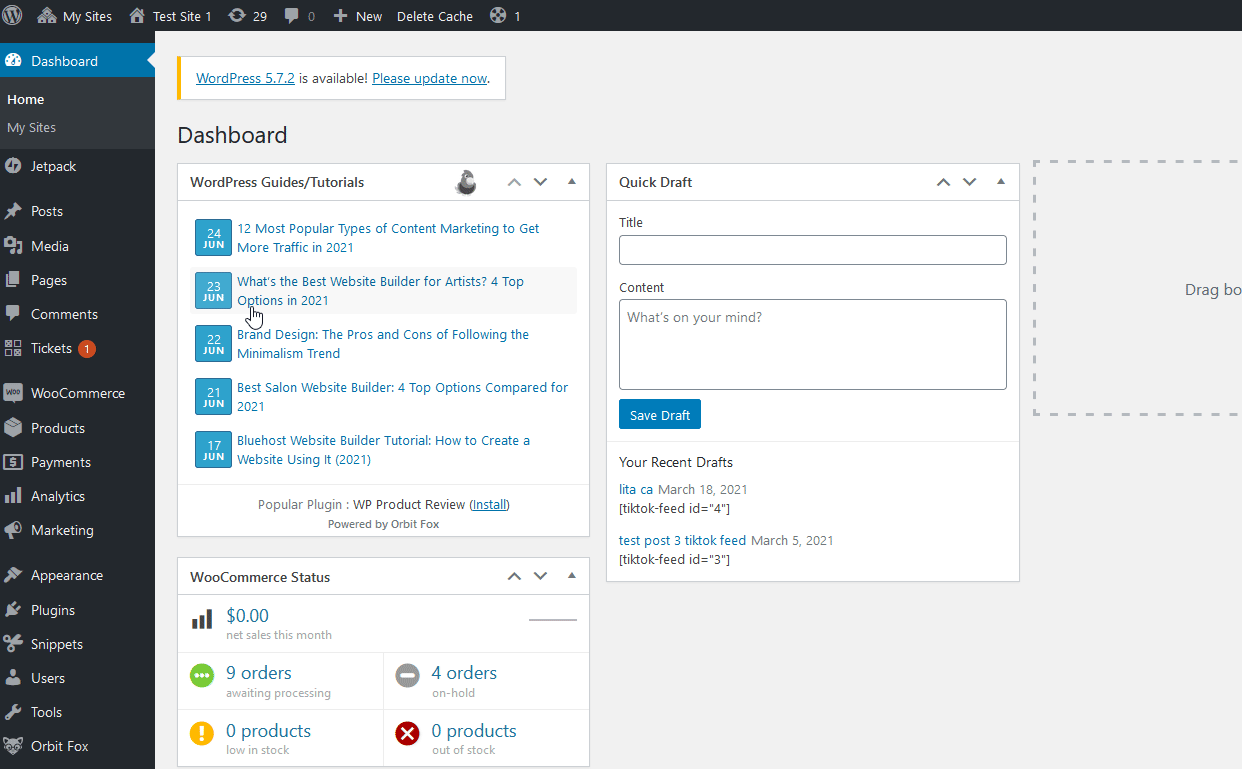Viewport: 1242px width, 769px height.
Task: Open Test Site 1 home menu
Action: tap(171, 16)
